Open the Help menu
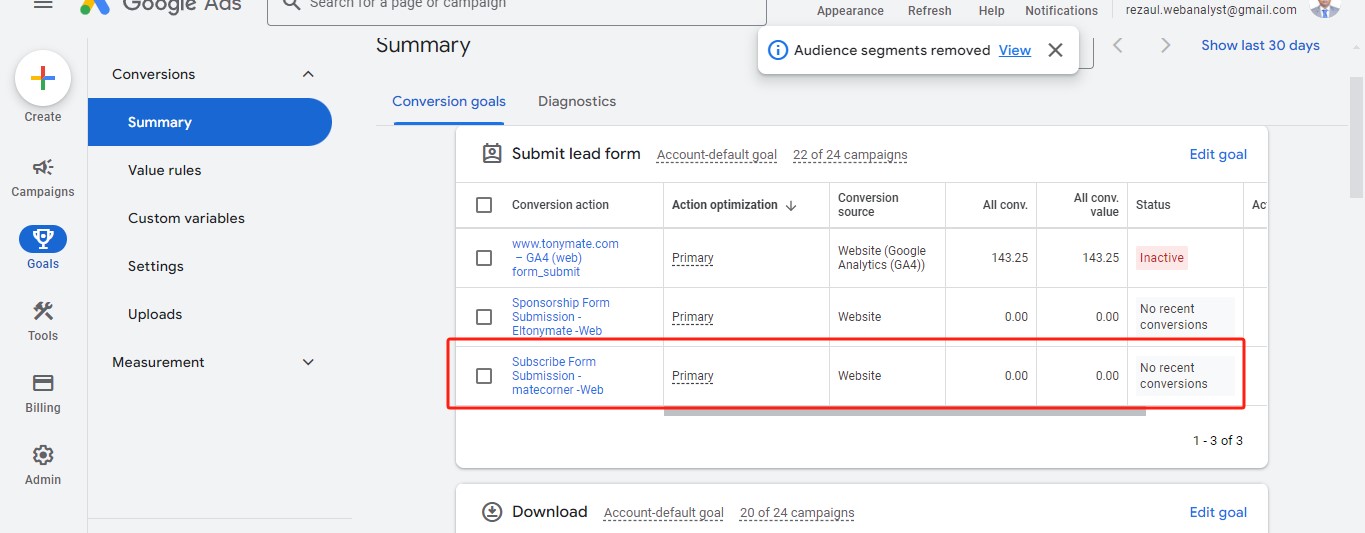 pos(991,10)
